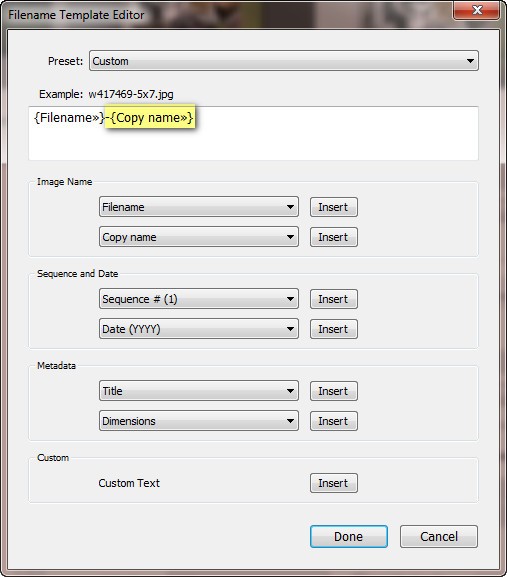The image size is (507, 577).
Task: Cancel the Filename Template Editor
Action: pyautogui.click(x=439, y=537)
